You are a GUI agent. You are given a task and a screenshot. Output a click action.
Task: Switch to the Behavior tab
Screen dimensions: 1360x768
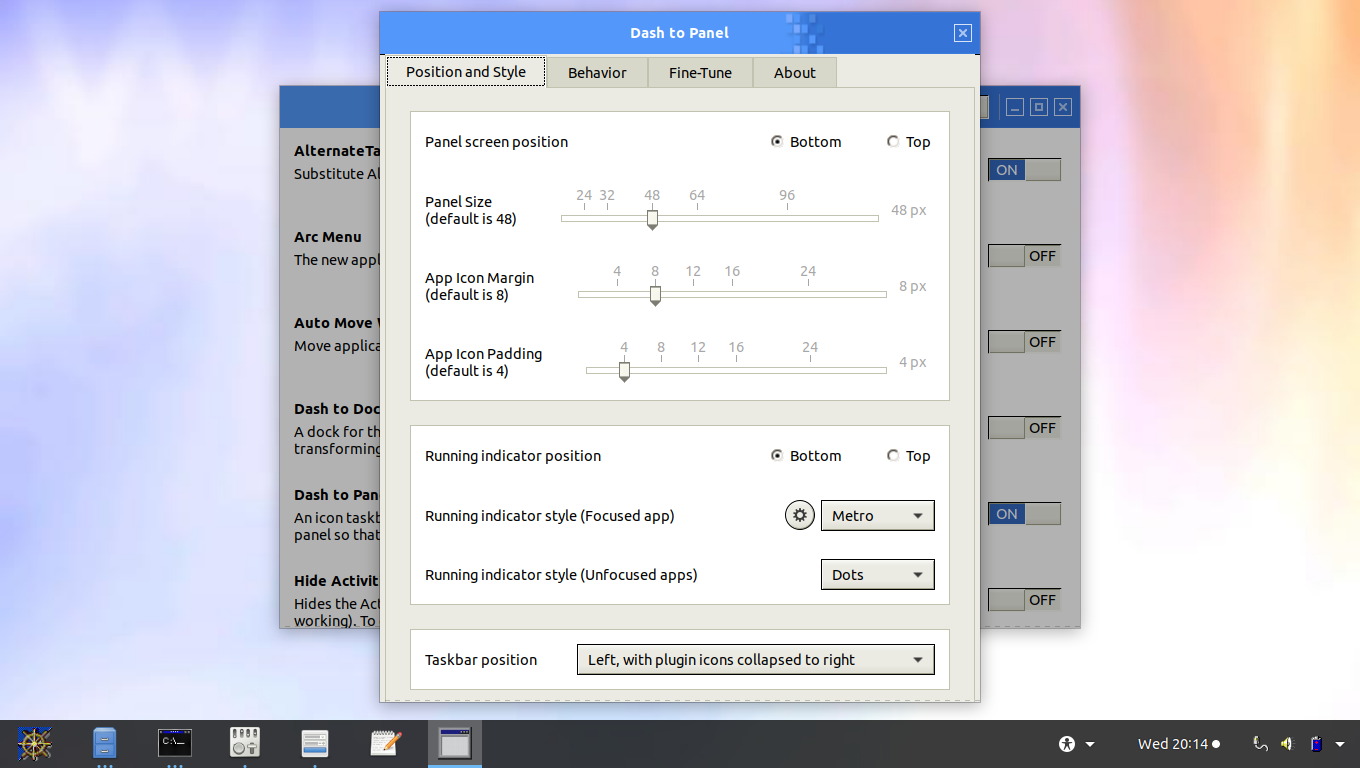[597, 73]
